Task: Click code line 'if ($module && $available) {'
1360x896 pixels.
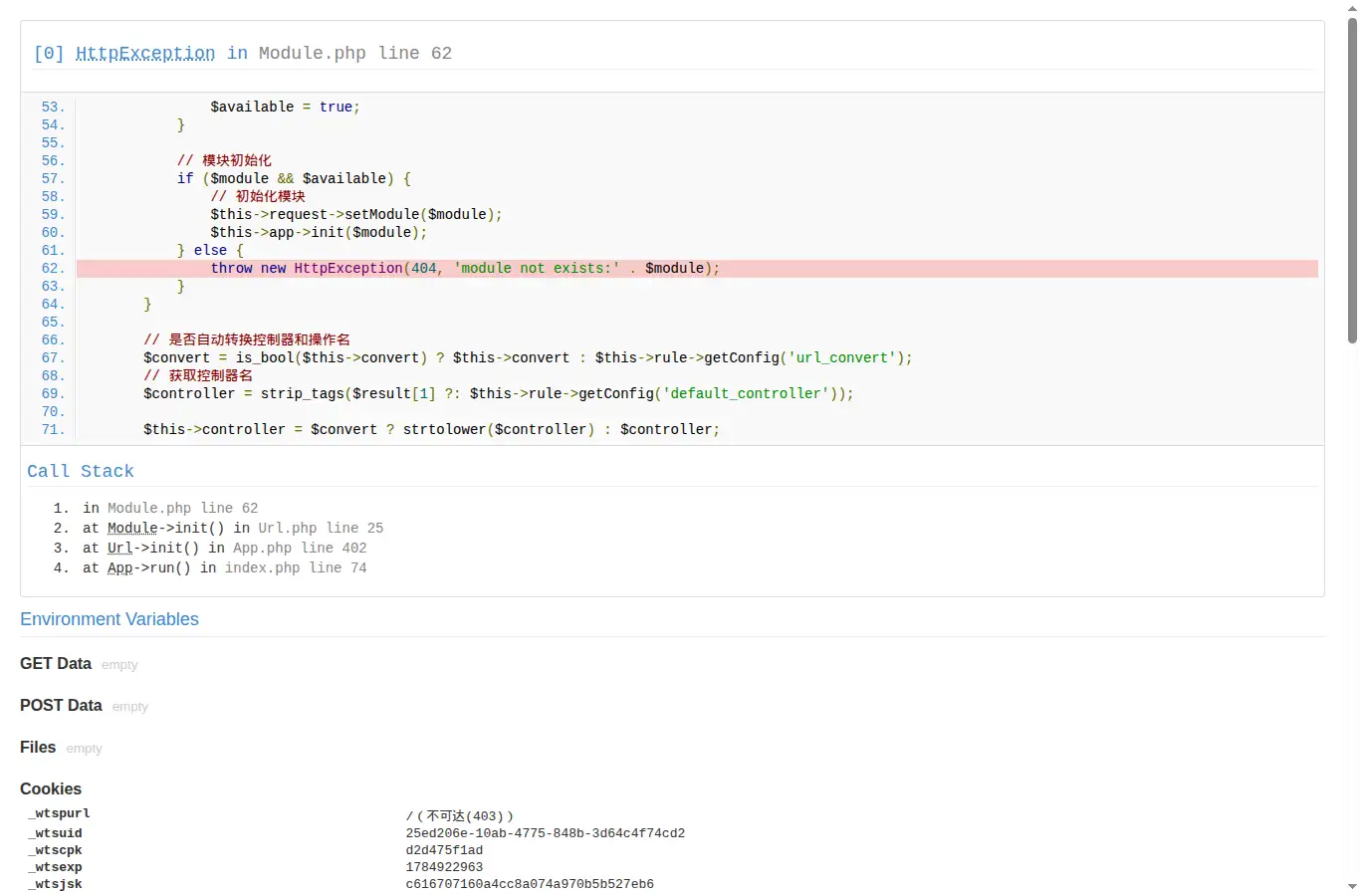Action: 295,179
